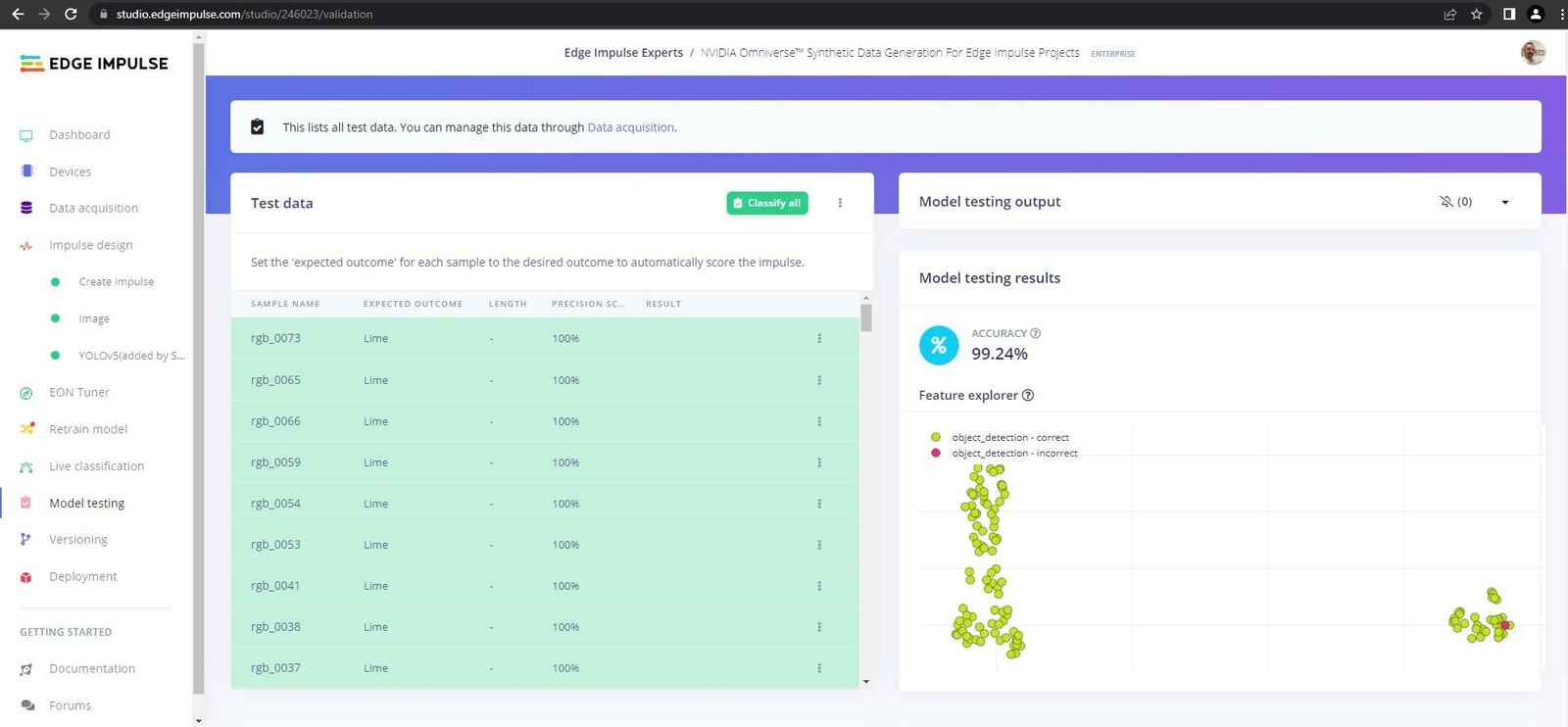Screen dimensions: 1568x727
Task: Expand the Model testing output dropdown arrow
Action: (1505, 202)
